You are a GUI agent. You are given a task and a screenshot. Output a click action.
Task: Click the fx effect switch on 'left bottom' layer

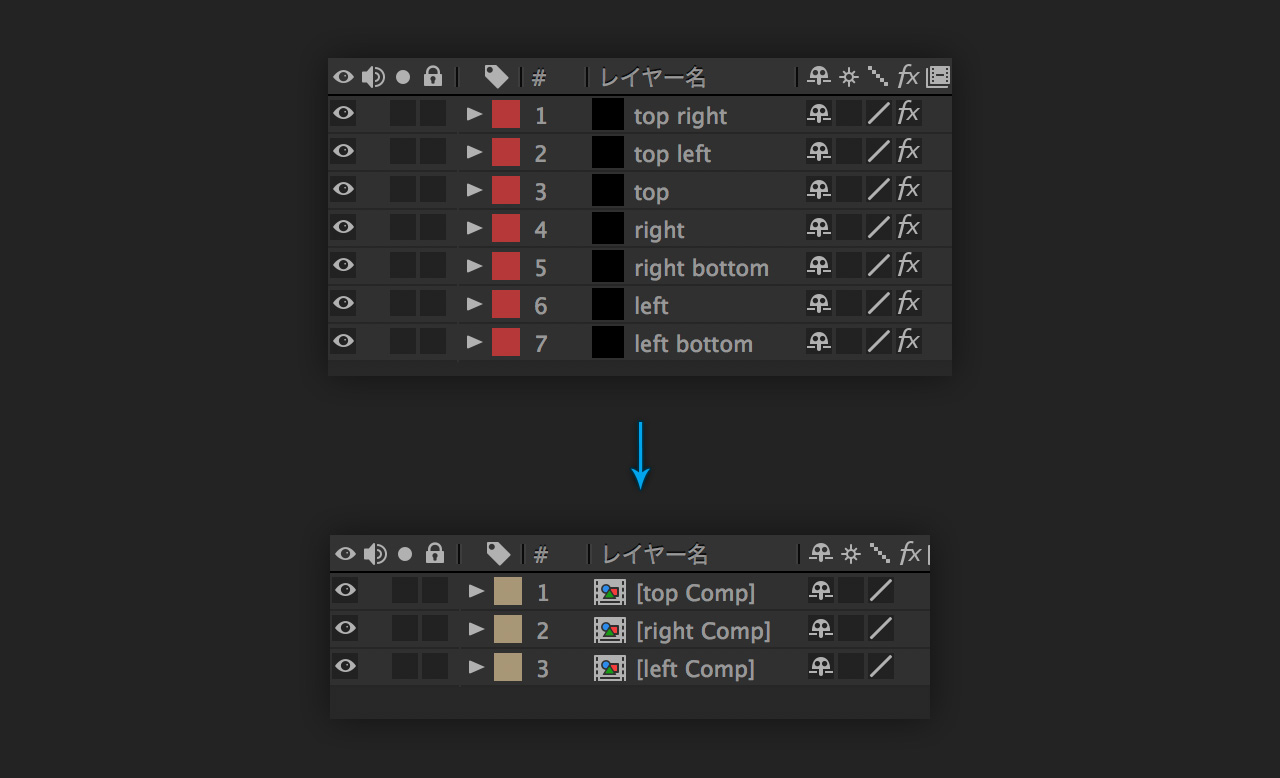pyautogui.click(x=908, y=342)
